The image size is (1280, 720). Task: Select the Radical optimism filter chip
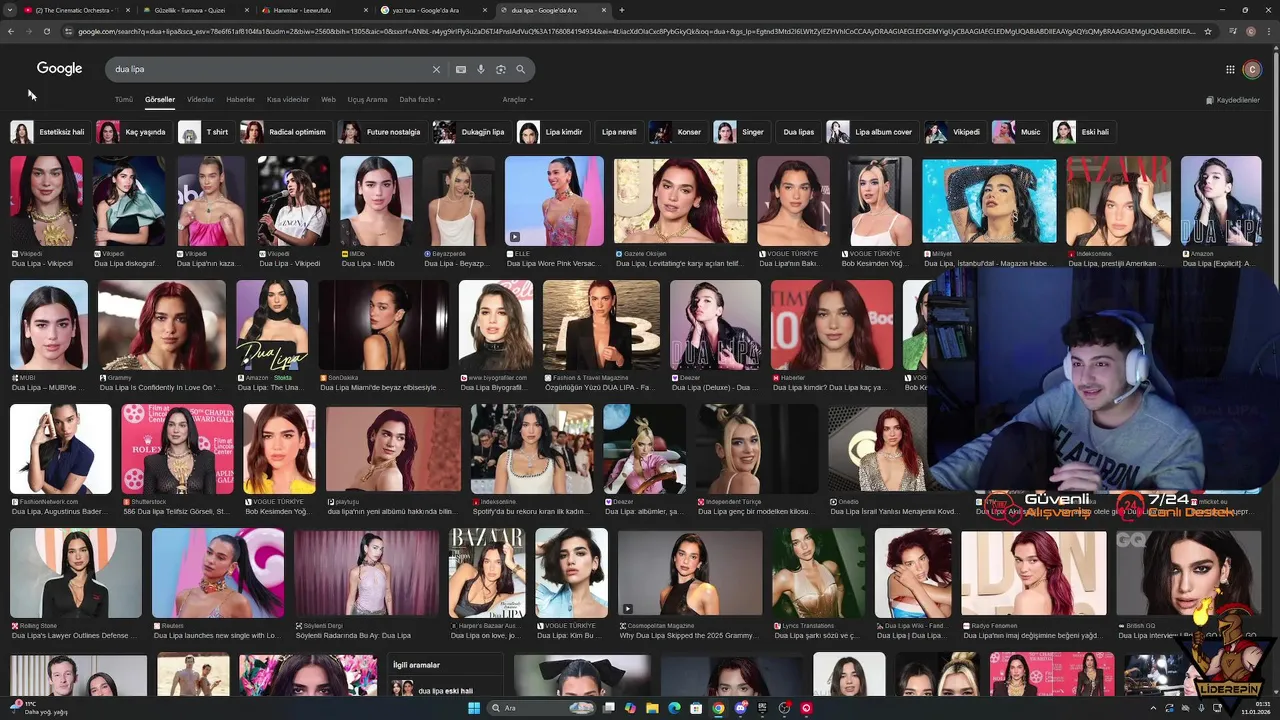click(x=285, y=132)
